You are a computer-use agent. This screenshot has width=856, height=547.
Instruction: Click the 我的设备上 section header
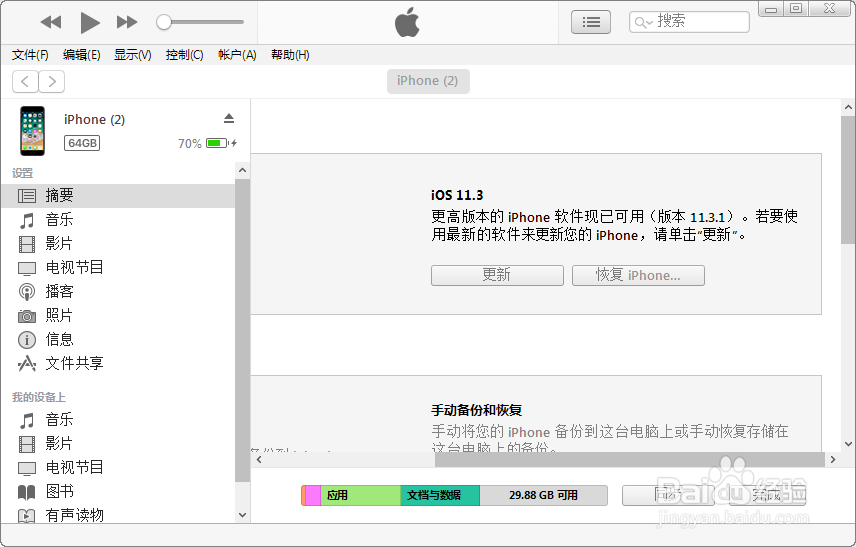coord(39,397)
